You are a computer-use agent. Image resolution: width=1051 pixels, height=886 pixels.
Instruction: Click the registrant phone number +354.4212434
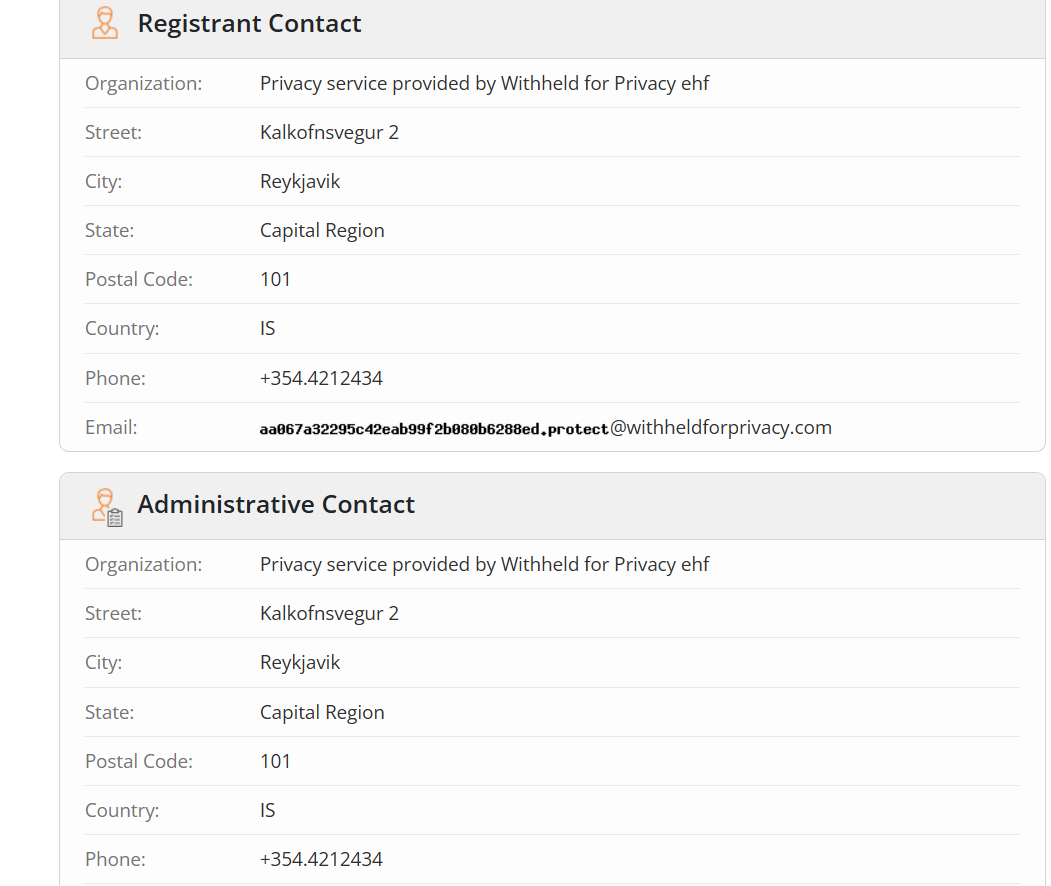321,378
